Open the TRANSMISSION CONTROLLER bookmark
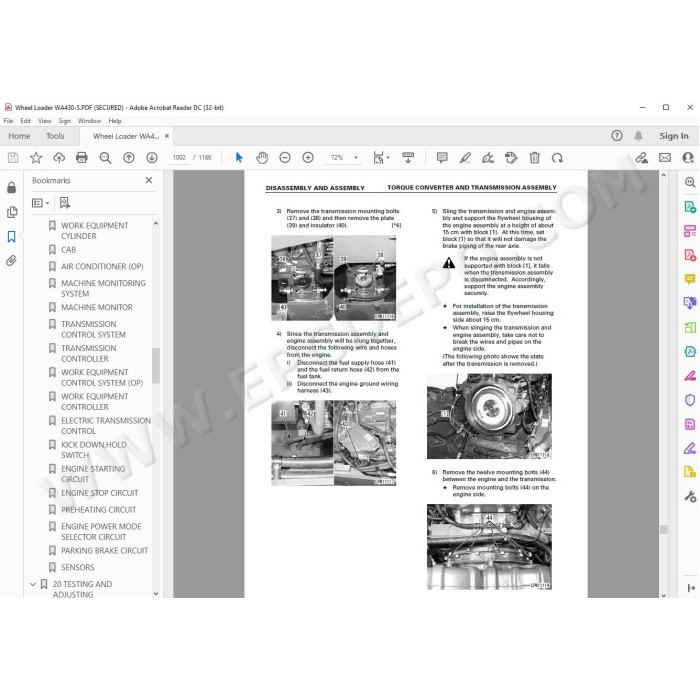This screenshot has height=700, width=700. (x=88, y=353)
